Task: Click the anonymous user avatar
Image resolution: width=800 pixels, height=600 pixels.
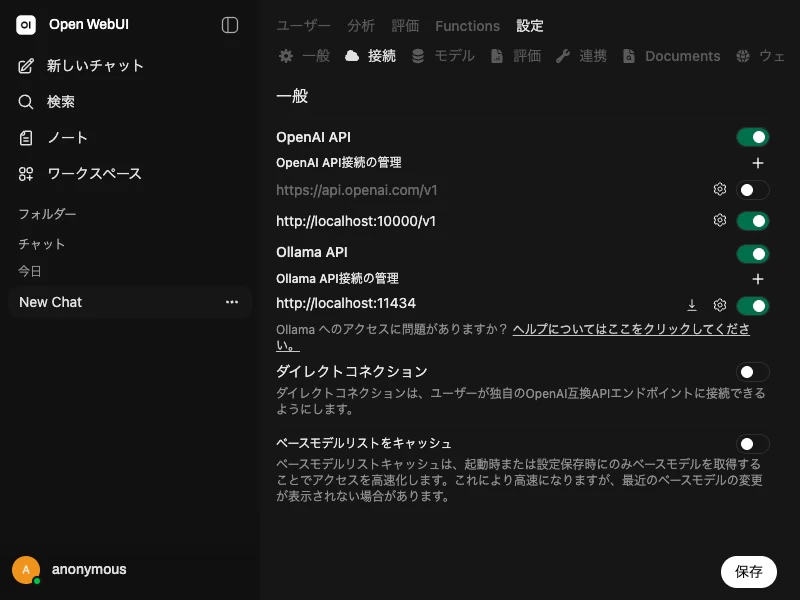Action: tap(26, 569)
